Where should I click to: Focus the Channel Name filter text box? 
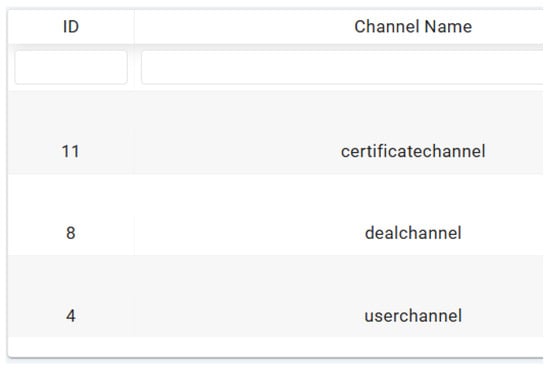342,67
